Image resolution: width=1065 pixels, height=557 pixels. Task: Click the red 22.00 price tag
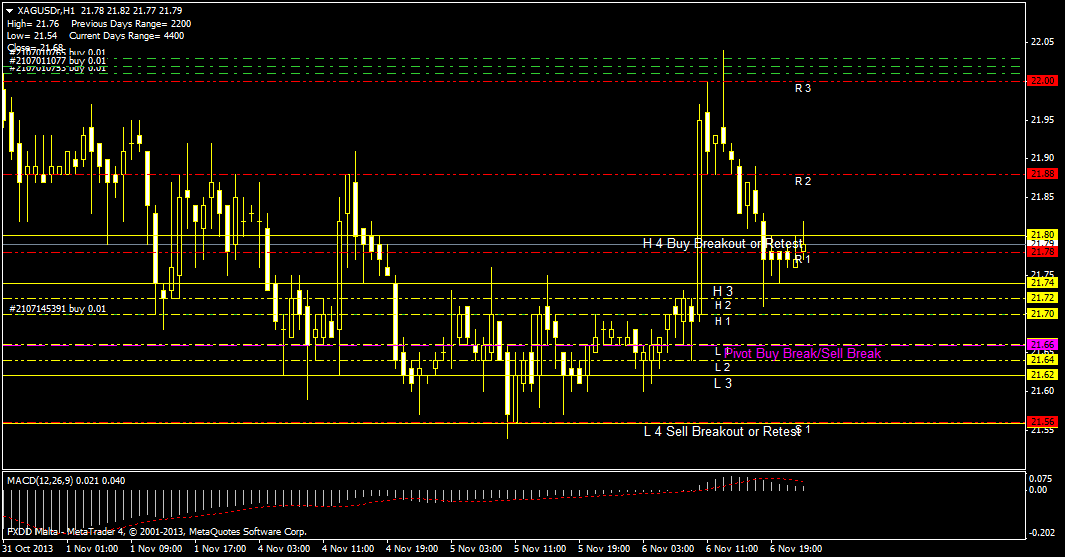[x=1043, y=81]
